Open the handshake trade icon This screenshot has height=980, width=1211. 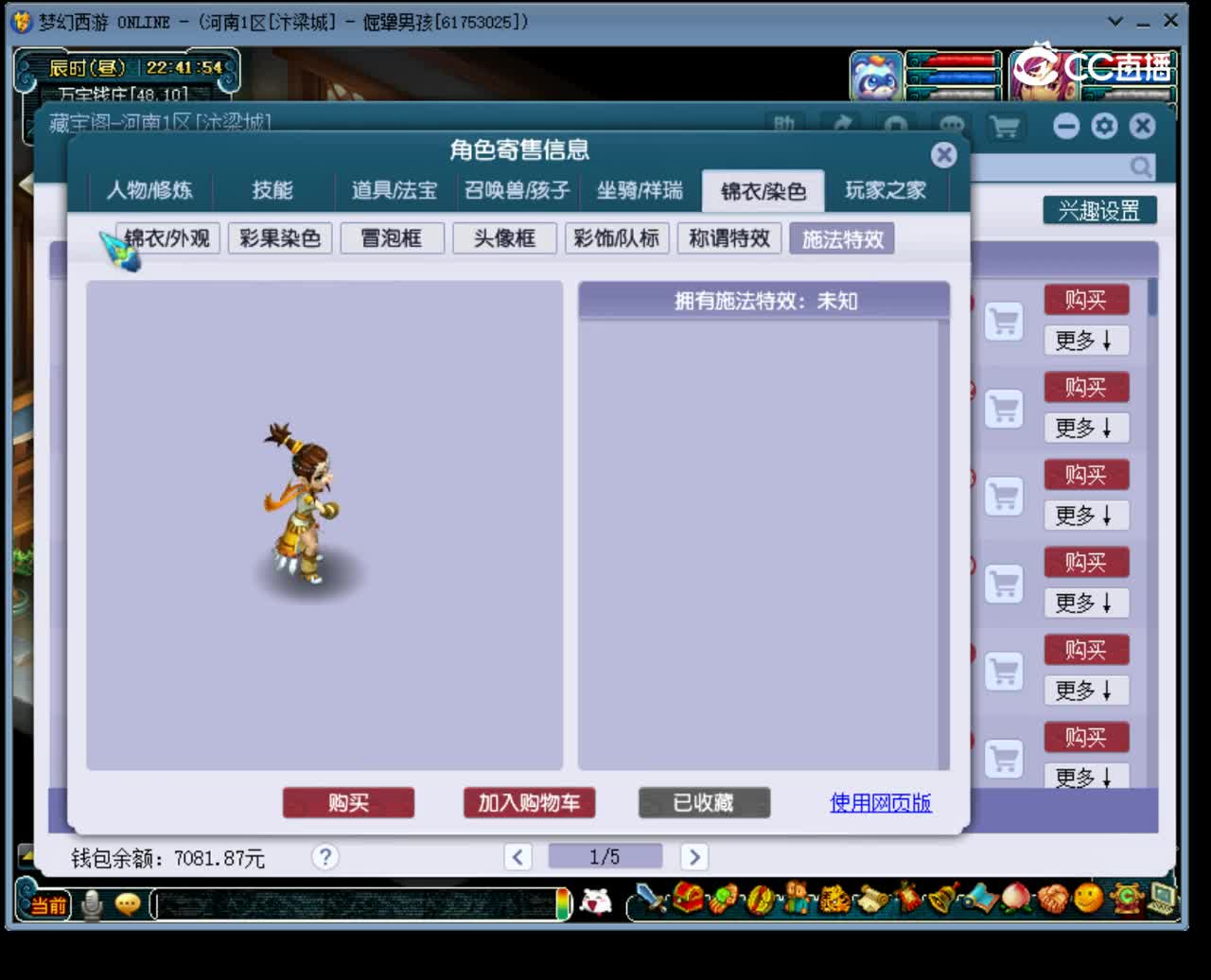[1052, 898]
